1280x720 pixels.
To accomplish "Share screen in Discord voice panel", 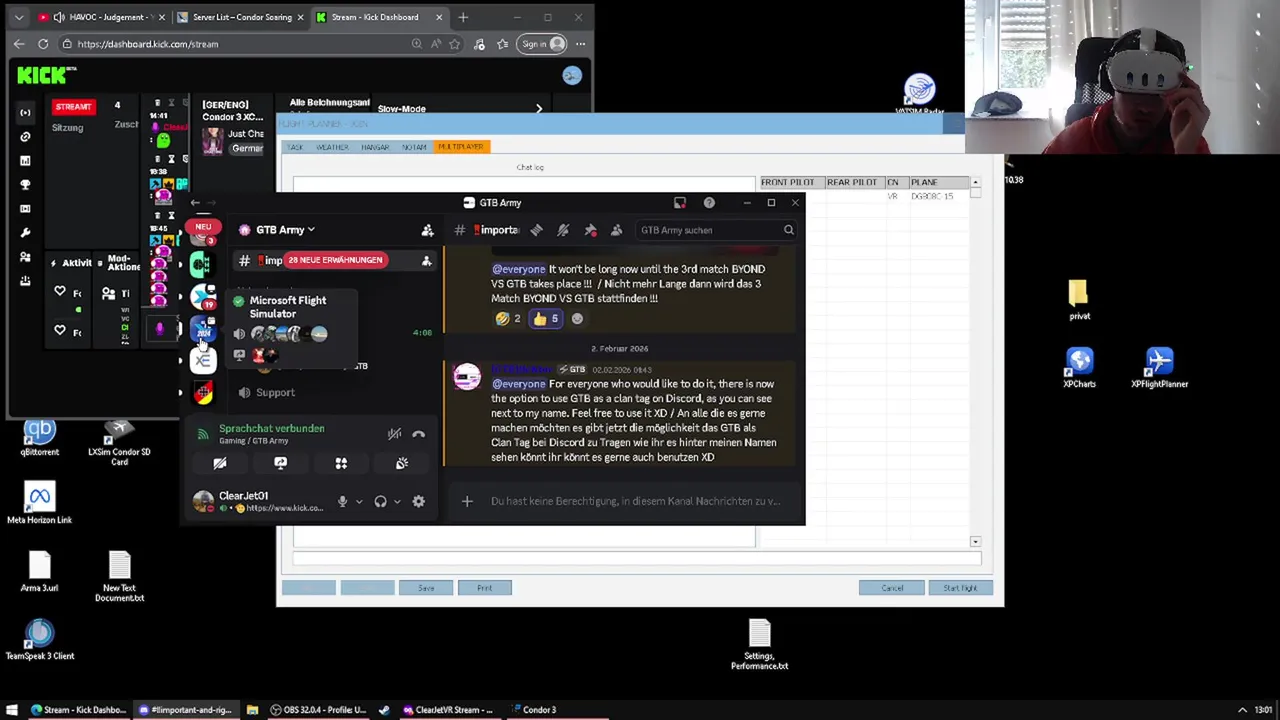I will tap(280, 463).
